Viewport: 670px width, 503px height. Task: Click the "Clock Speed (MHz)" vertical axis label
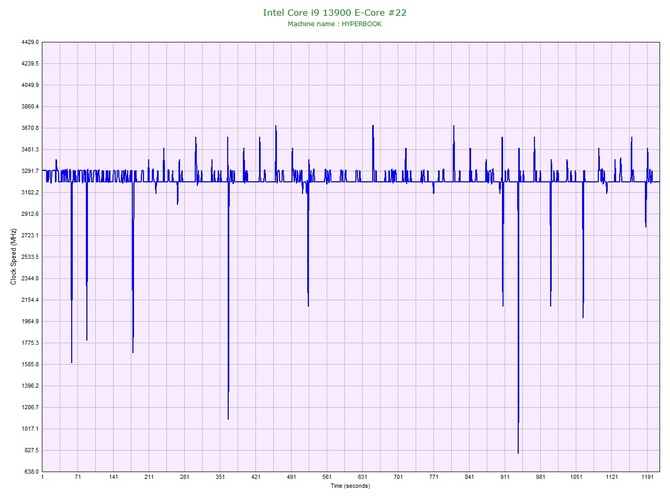pos(14,256)
